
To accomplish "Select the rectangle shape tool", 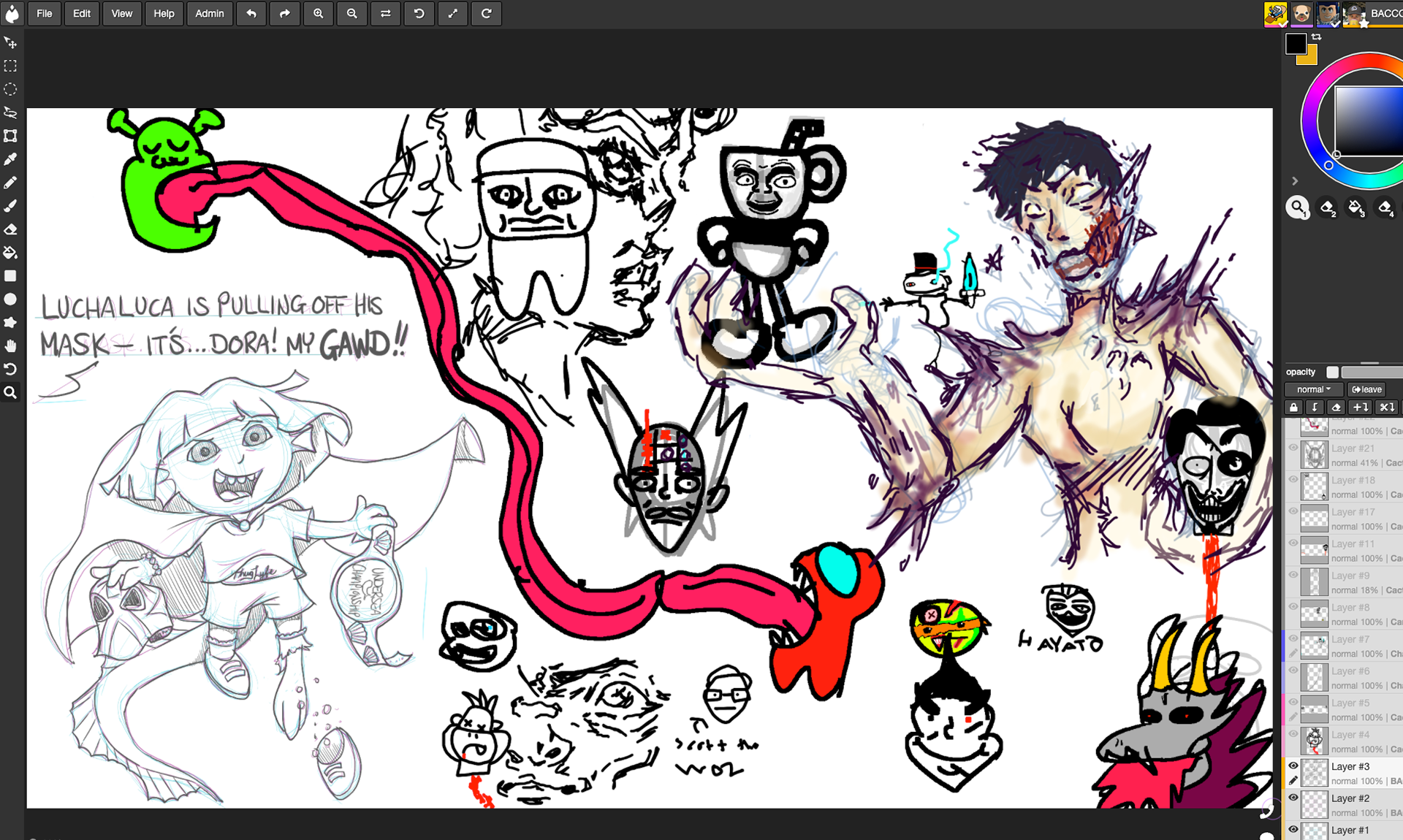I will [x=10, y=276].
